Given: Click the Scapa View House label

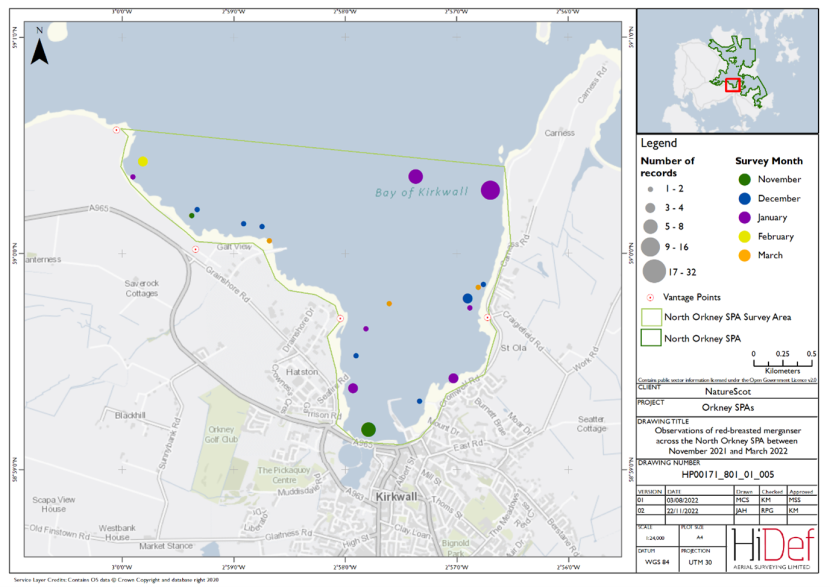Looking at the screenshot, I should [53, 504].
